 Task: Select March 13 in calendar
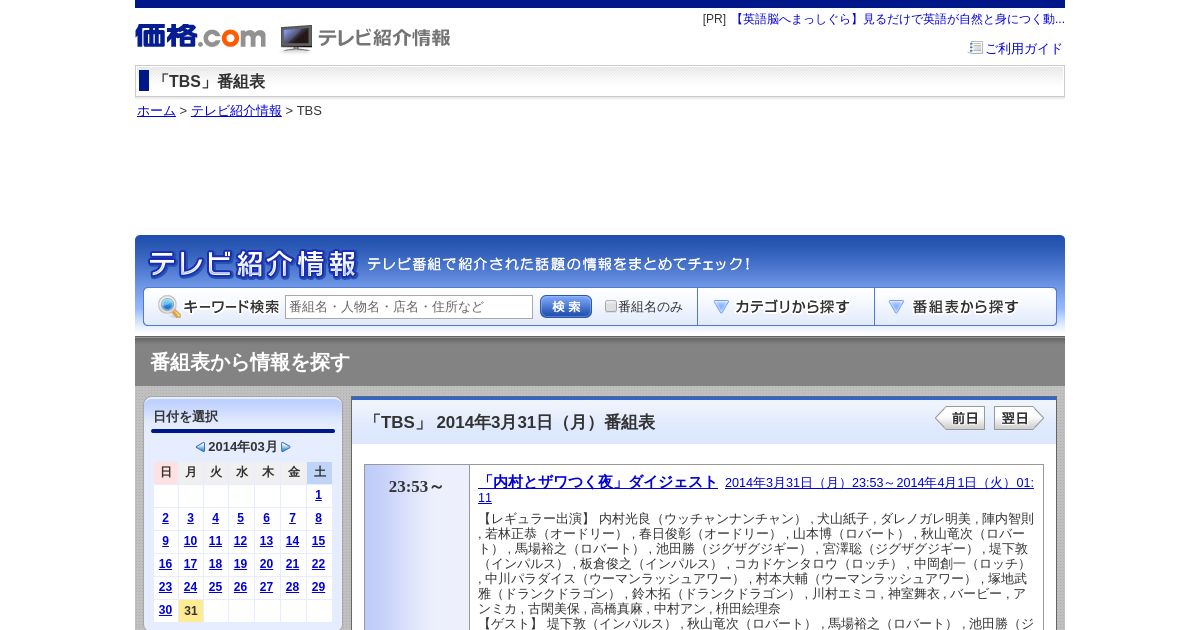(266, 541)
